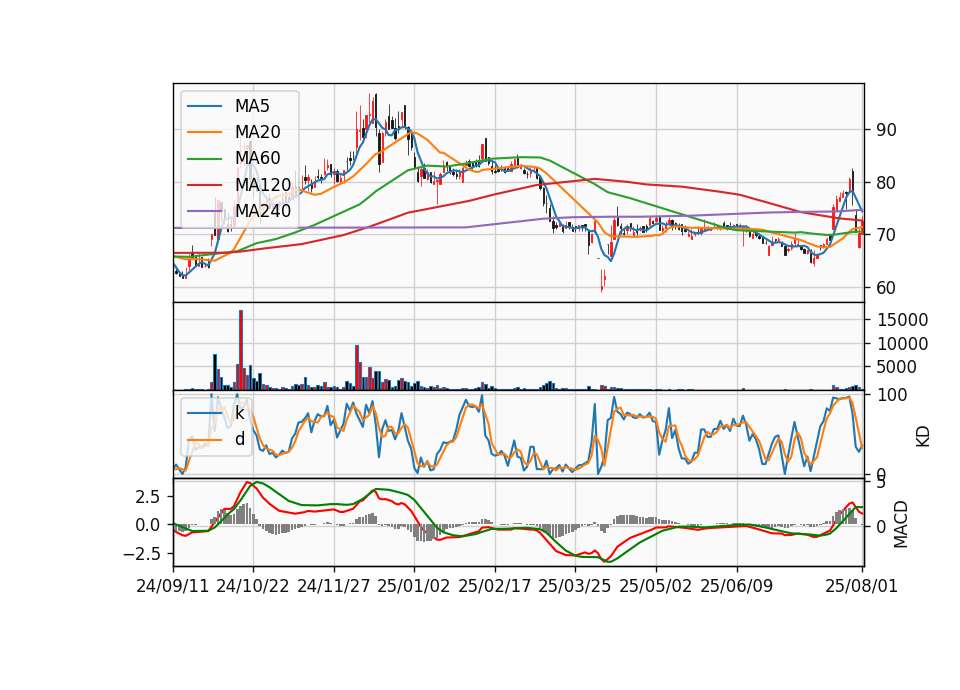
Task: Click the 25/02/17 date axis label
Action: [x=495, y=586]
